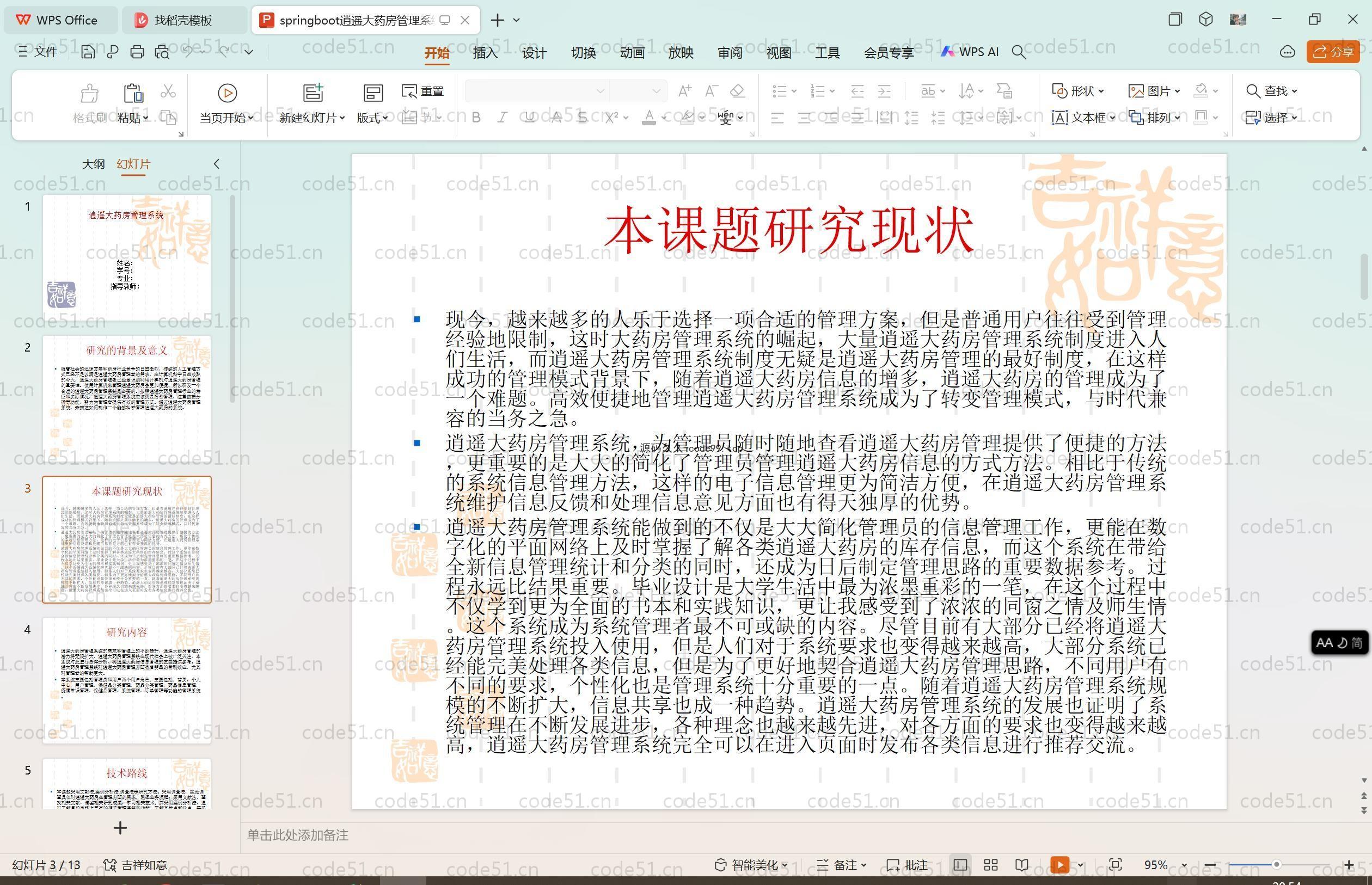This screenshot has height=885, width=1372.
Task: Open Print Preview from quick toolbar
Action: (x=162, y=52)
